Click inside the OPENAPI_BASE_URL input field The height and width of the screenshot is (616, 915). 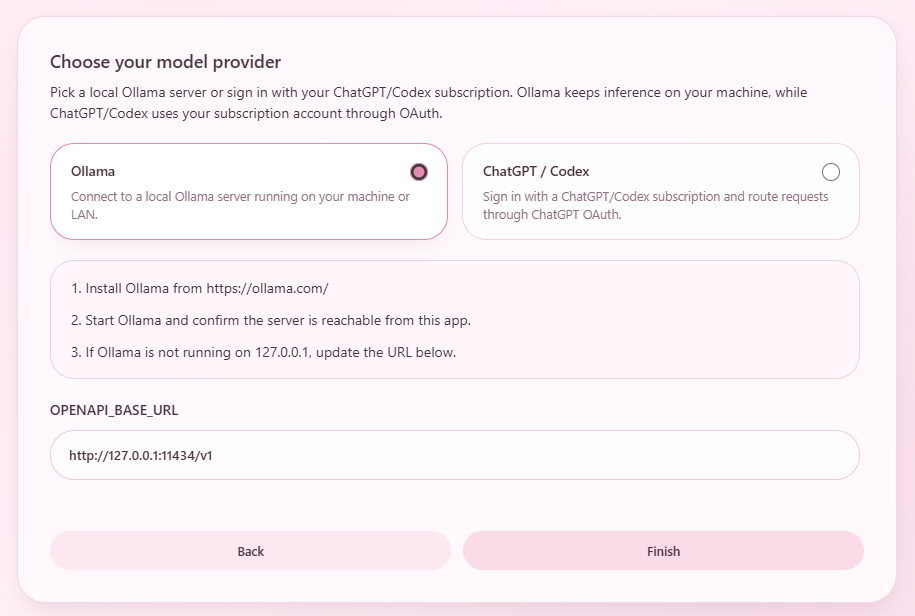coord(455,454)
